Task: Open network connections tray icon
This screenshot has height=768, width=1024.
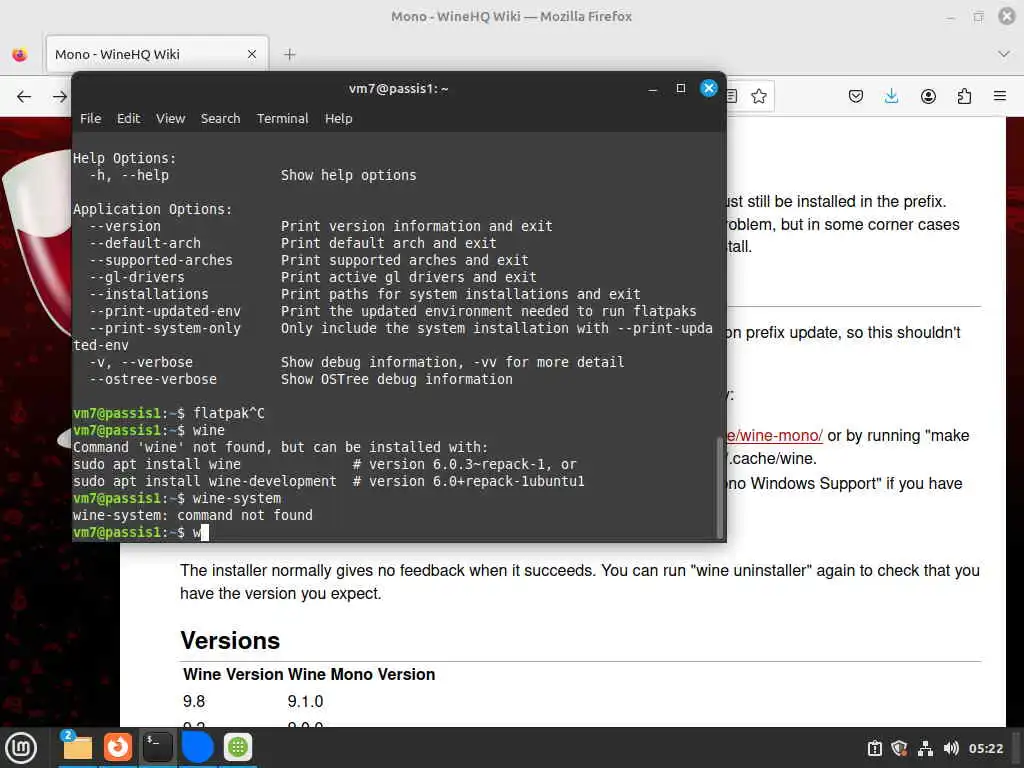Action: (925, 748)
